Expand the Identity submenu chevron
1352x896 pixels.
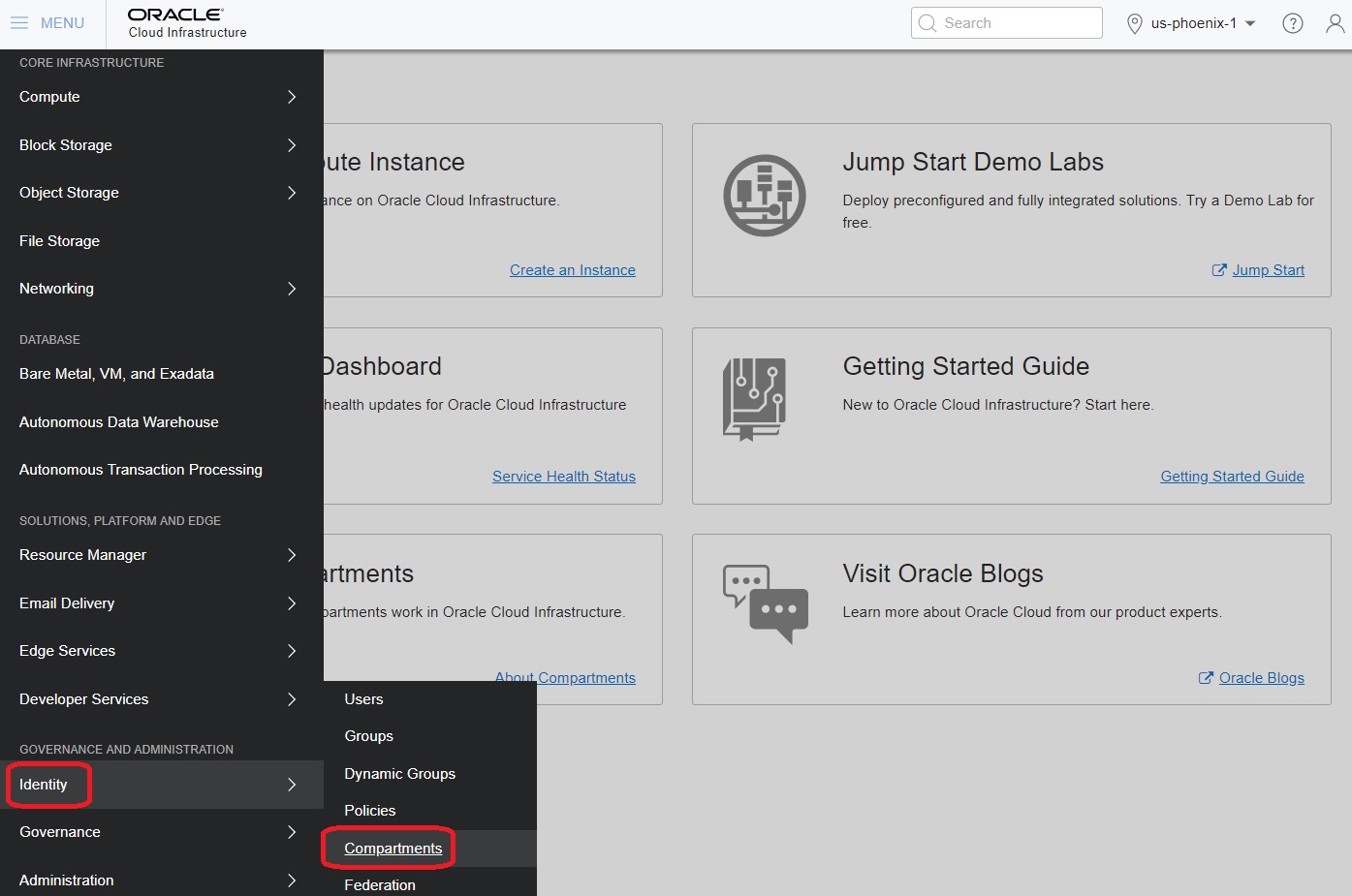point(292,785)
